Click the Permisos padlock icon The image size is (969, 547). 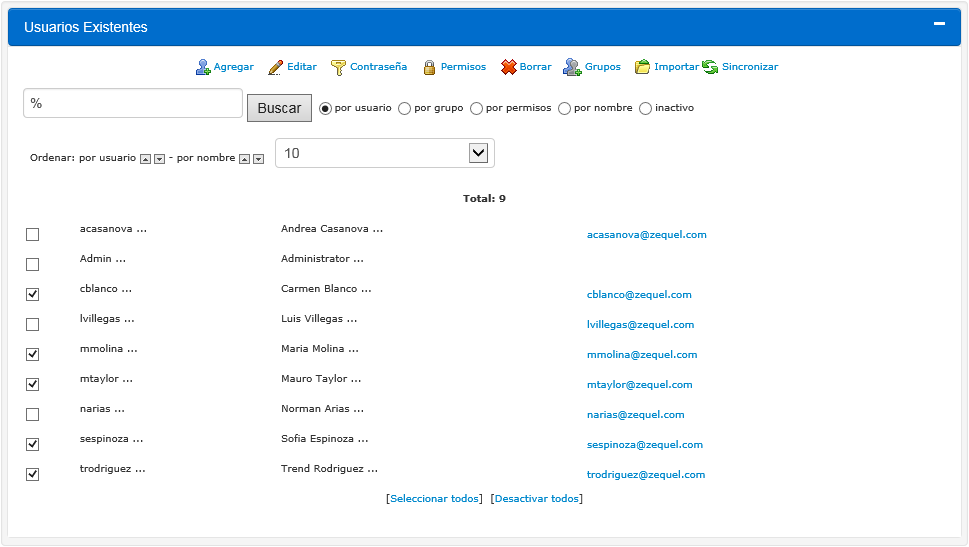pos(429,67)
